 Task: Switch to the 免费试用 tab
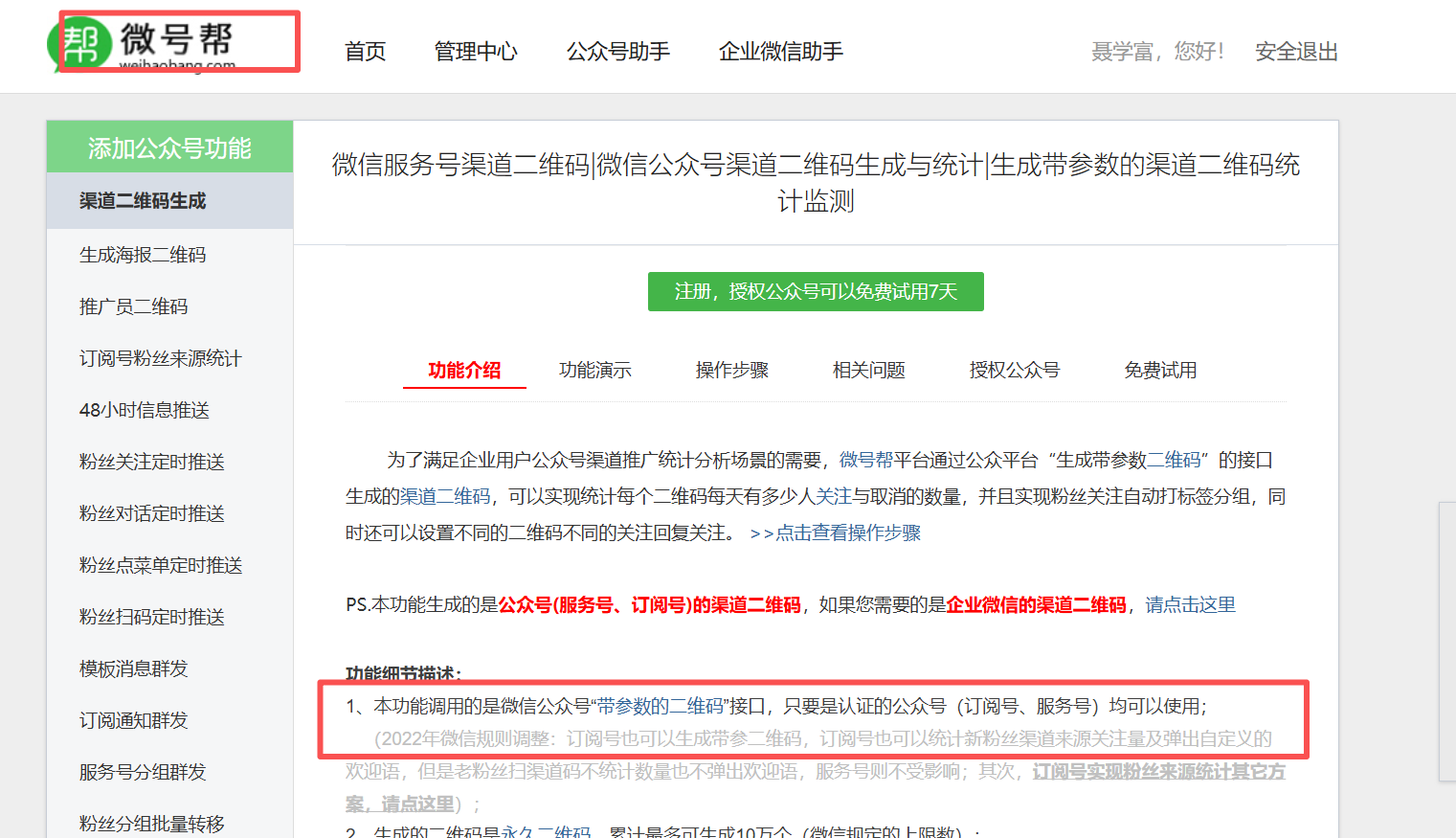point(1160,371)
